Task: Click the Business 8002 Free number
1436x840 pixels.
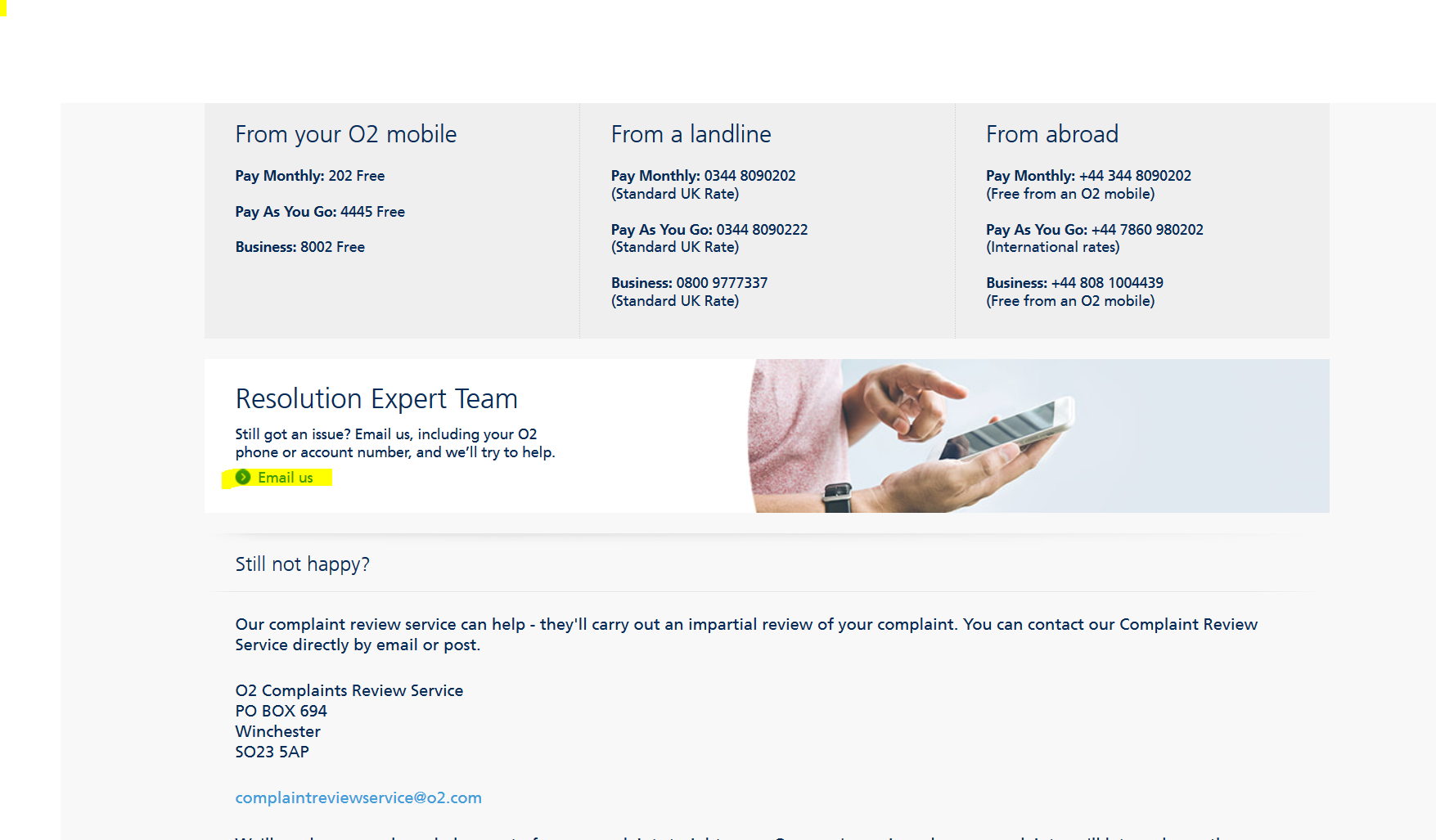Action: click(316, 247)
